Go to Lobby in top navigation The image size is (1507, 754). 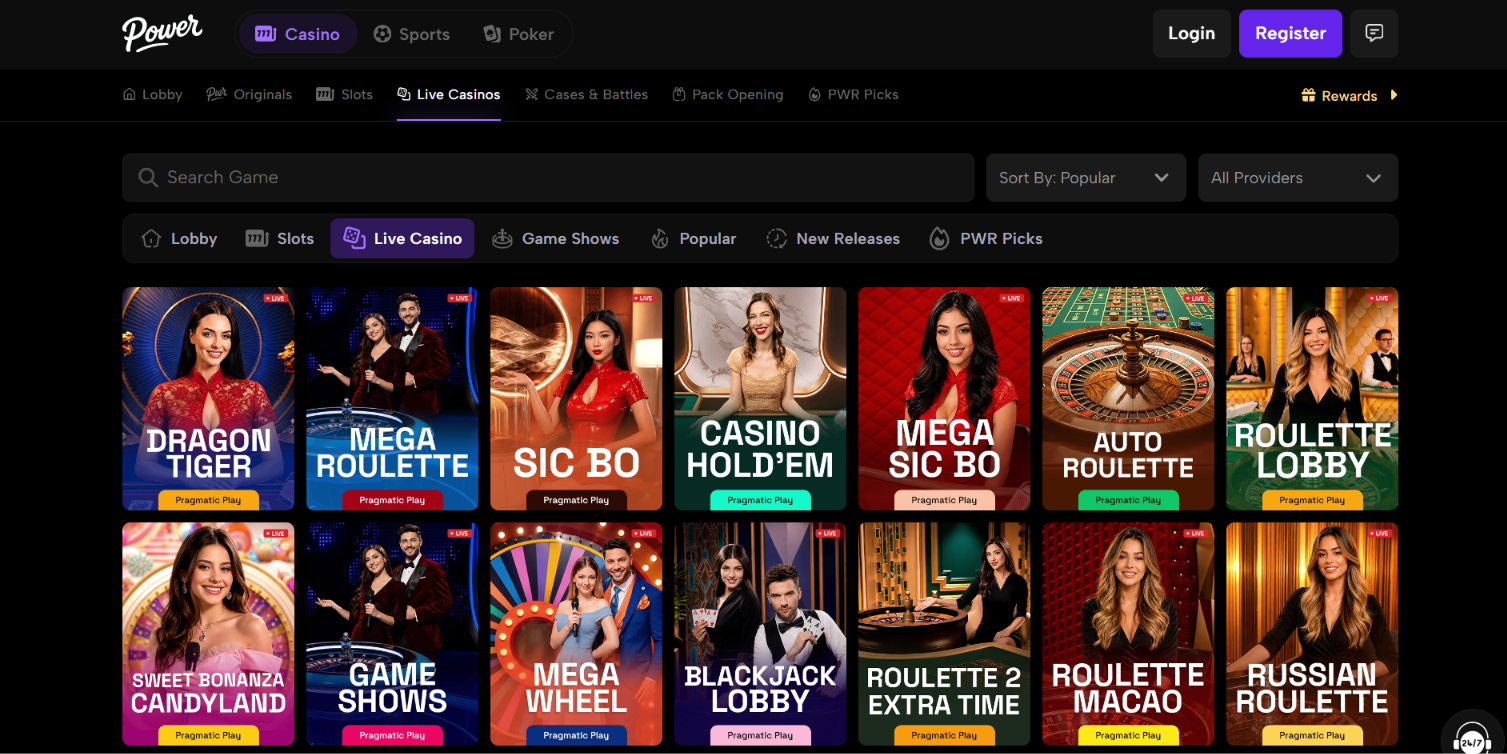tap(152, 94)
